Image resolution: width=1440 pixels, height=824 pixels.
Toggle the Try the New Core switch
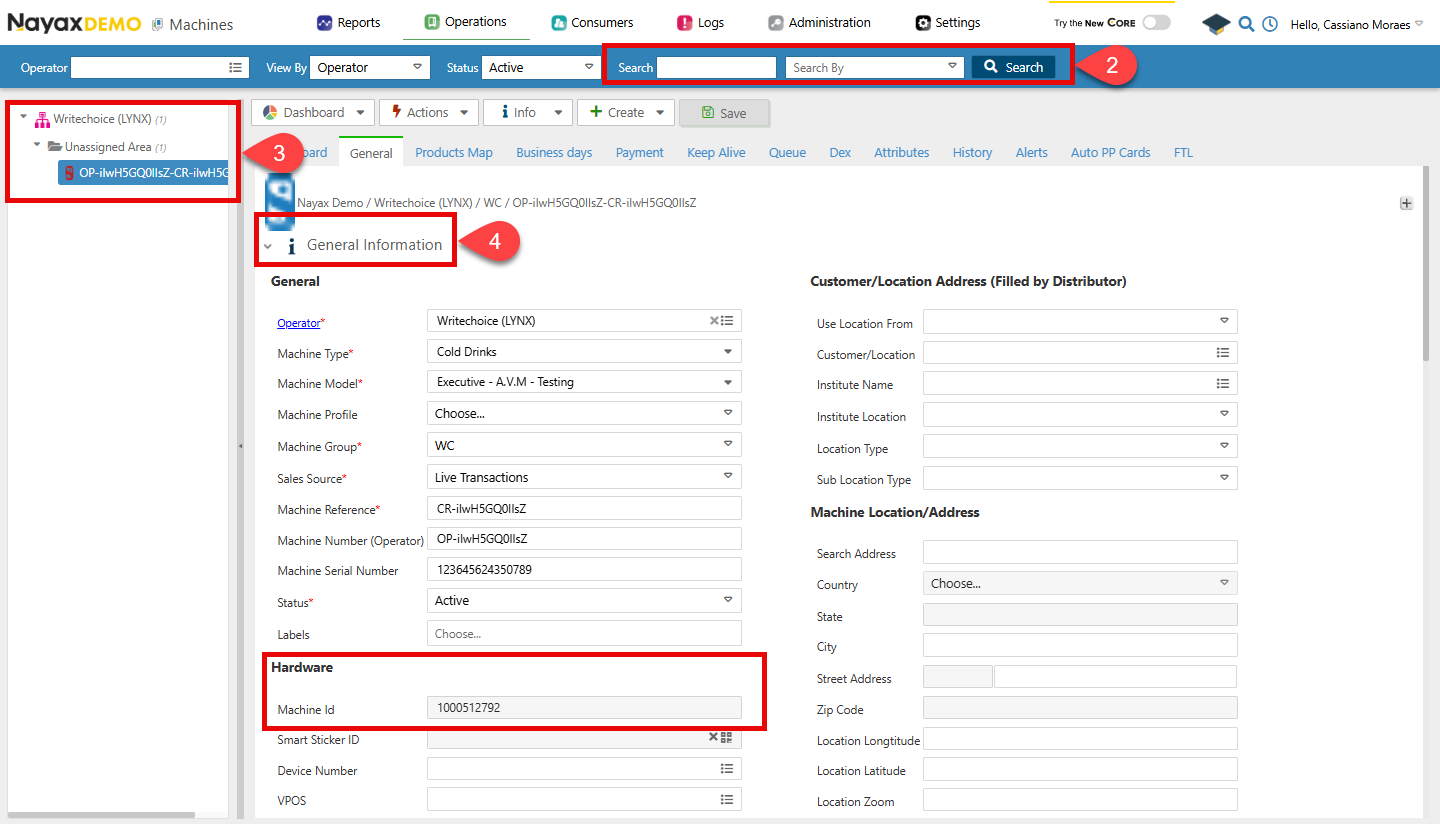tap(1156, 23)
